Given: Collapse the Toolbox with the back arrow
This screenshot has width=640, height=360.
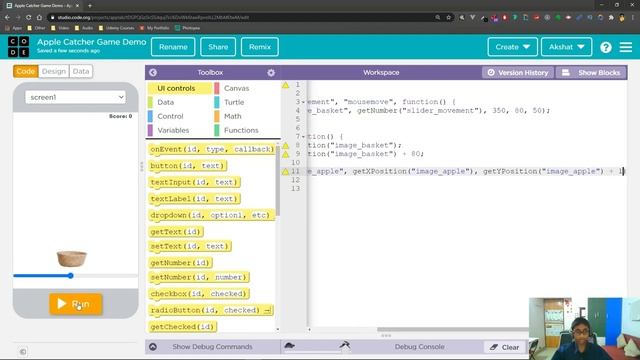Looking at the screenshot, I should pyautogui.click(x=153, y=72).
